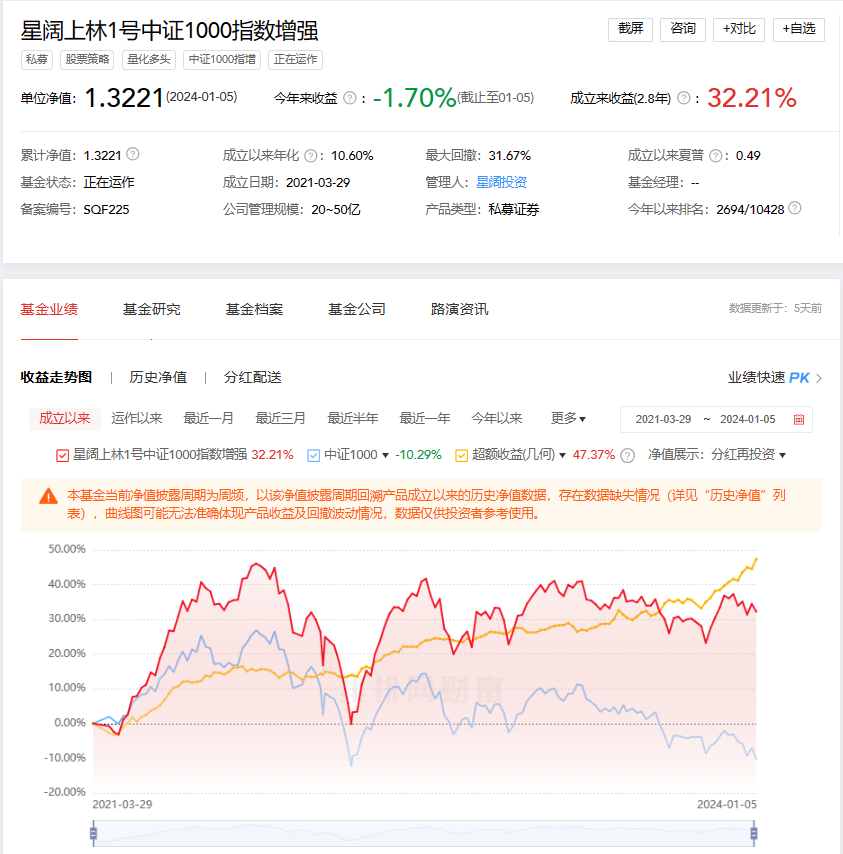Switch to the 基金公司 tab
This screenshot has width=843, height=854.
tap(357, 309)
